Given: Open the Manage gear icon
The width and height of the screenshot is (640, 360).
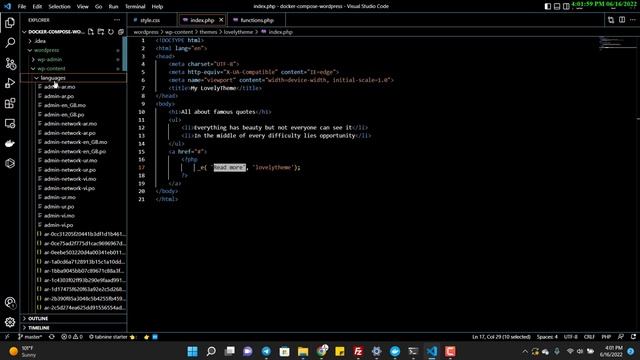Looking at the screenshot, I should [10, 322].
